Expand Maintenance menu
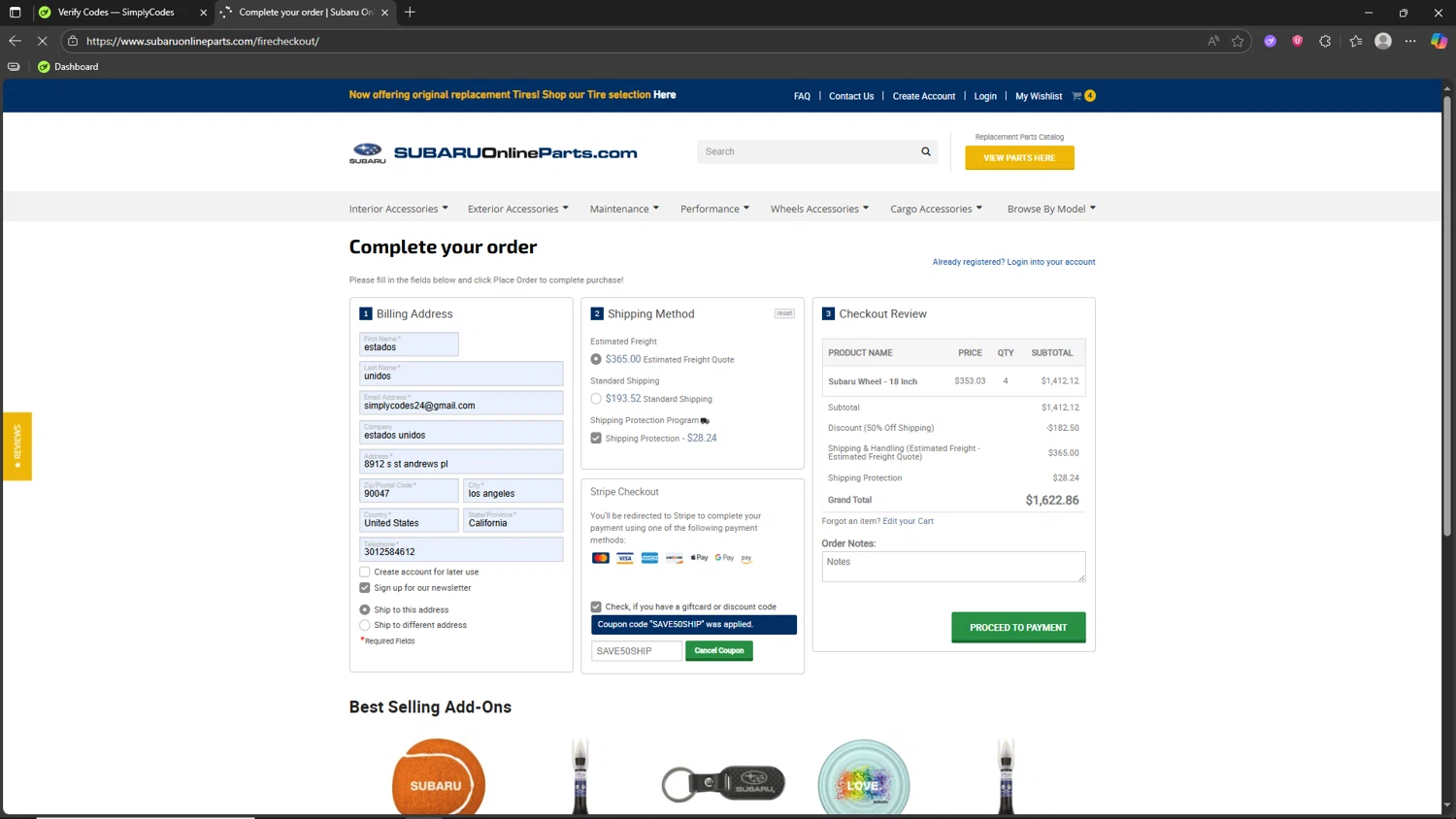The width and height of the screenshot is (1456, 819). tap(624, 209)
